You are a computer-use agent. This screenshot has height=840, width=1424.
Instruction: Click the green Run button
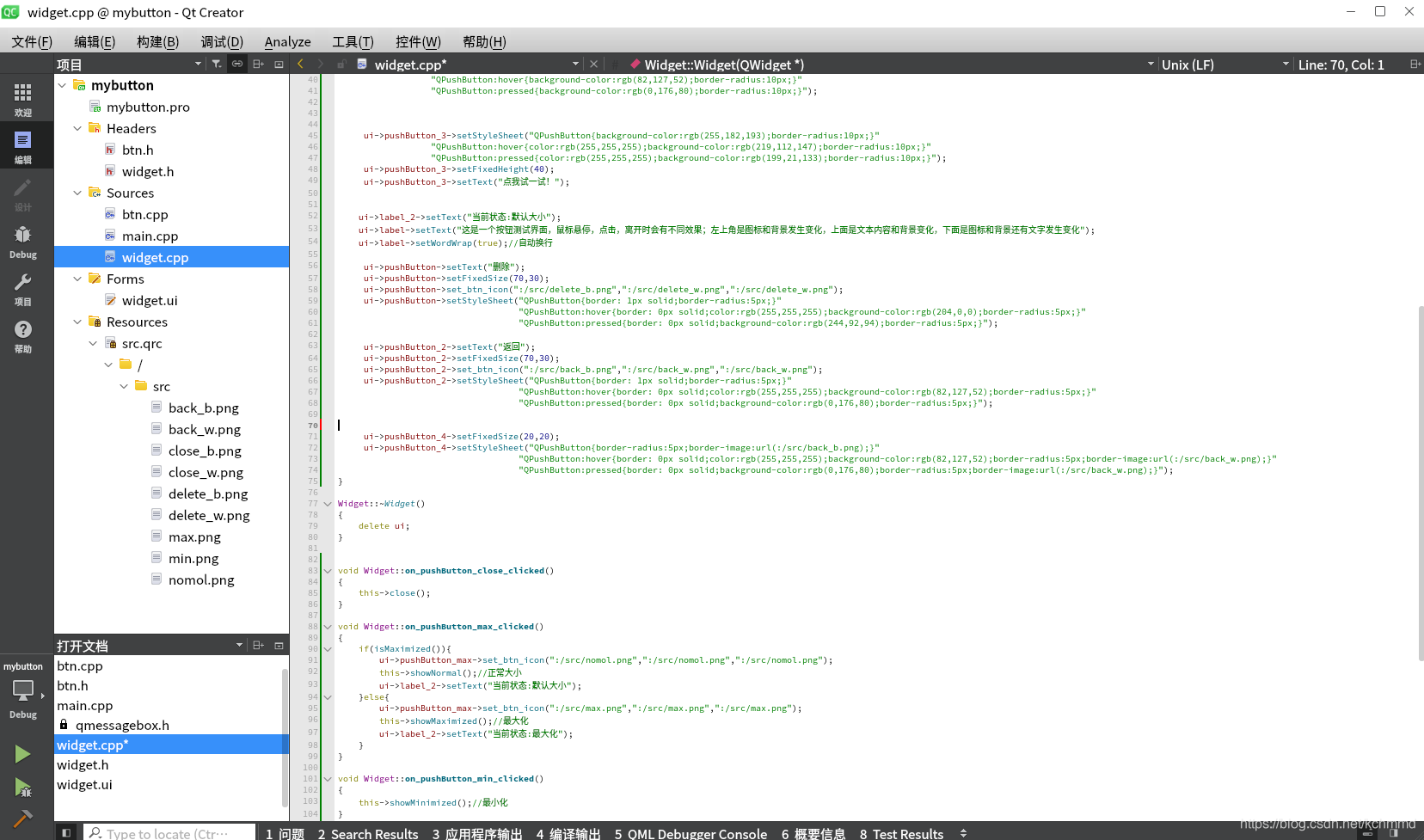23,754
